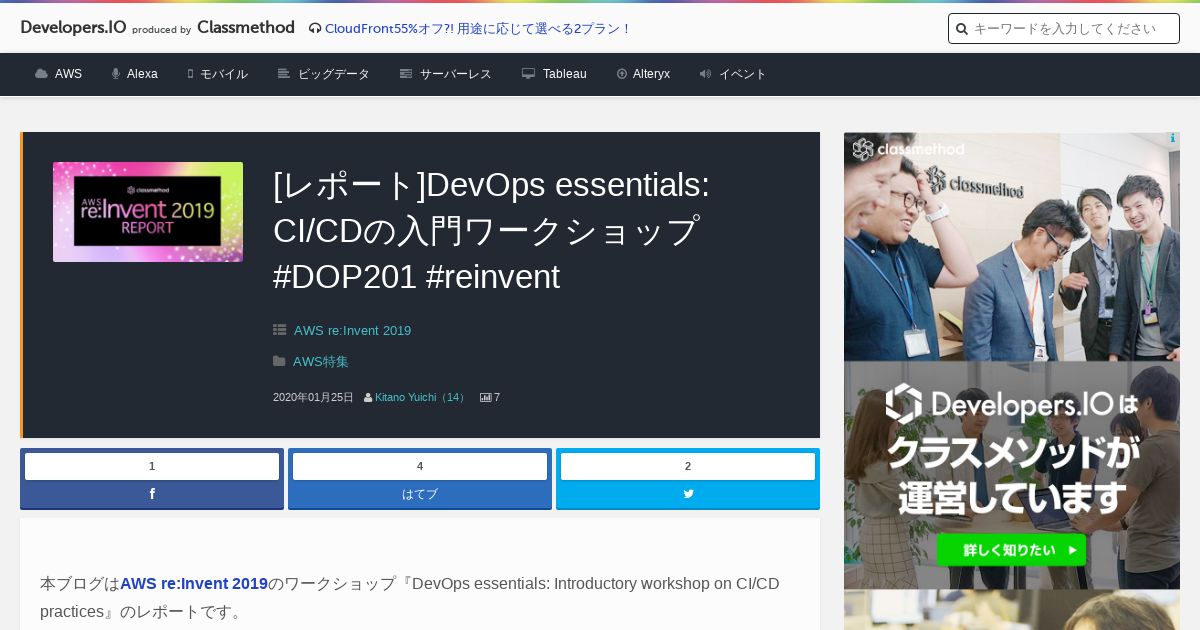The height and width of the screenshot is (630, 1200).
Task: Share the article on Twitter
Action: click(688, 494)
